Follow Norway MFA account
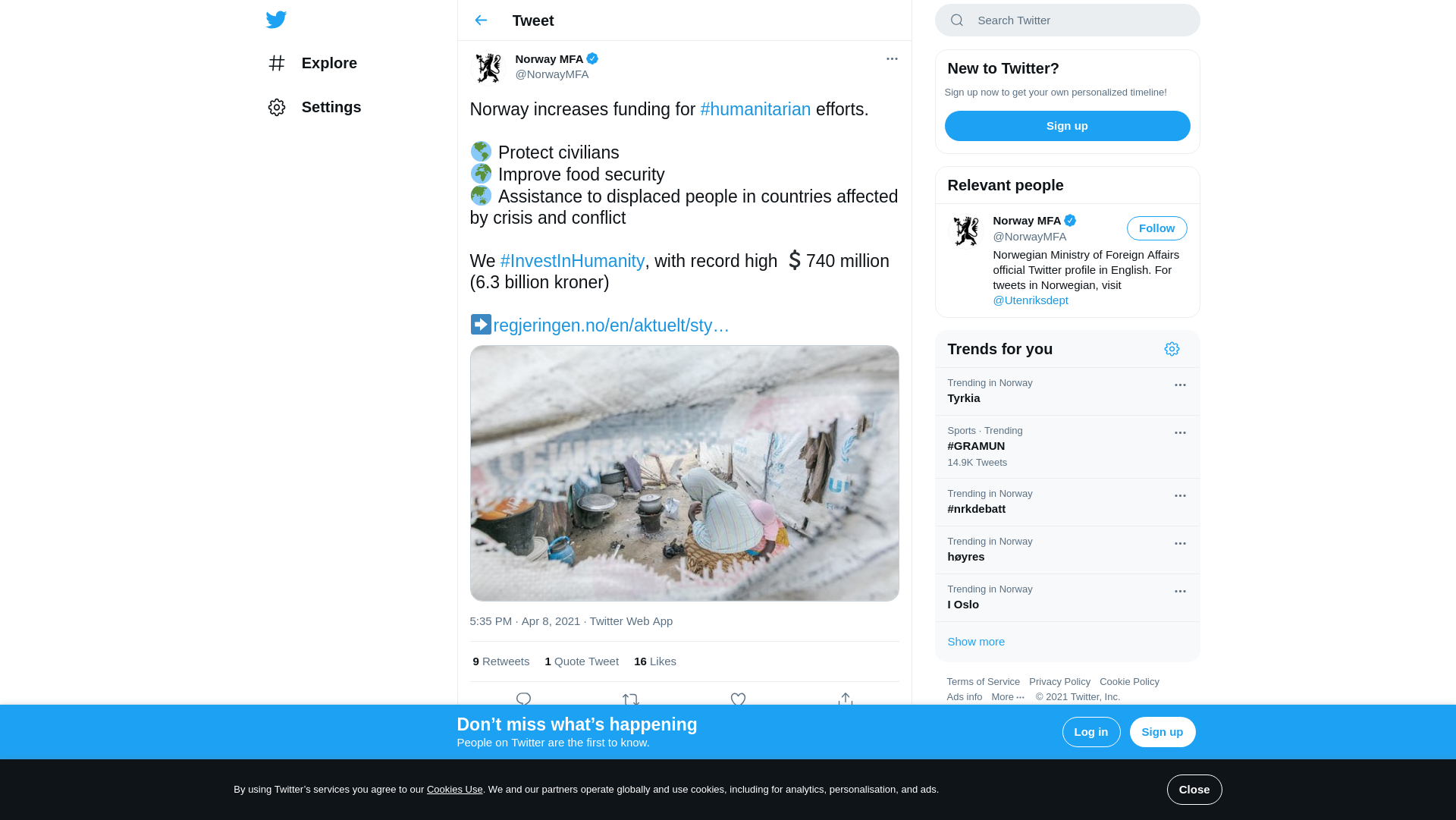The height and width of the screenshot is (820, 1456). (x=1156, y=228)
